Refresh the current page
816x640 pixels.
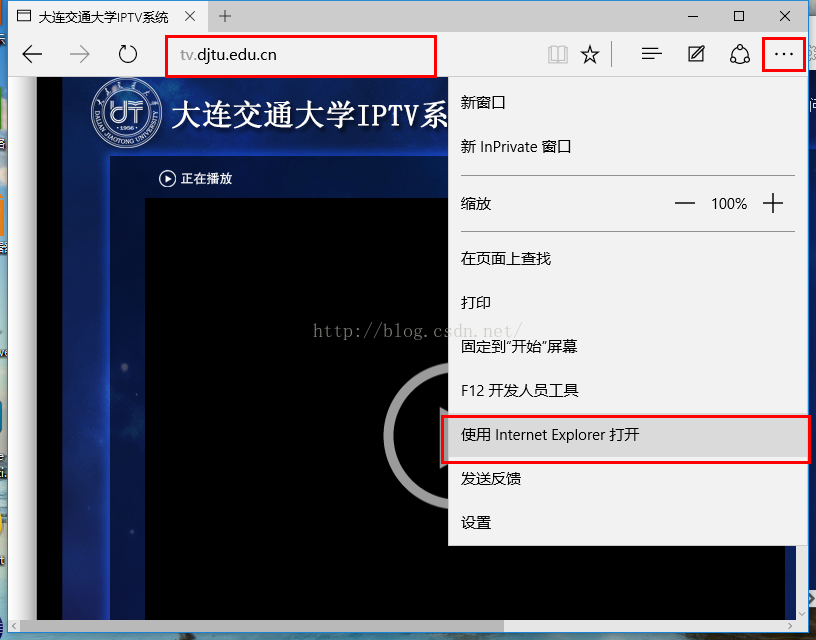(128, 54)
